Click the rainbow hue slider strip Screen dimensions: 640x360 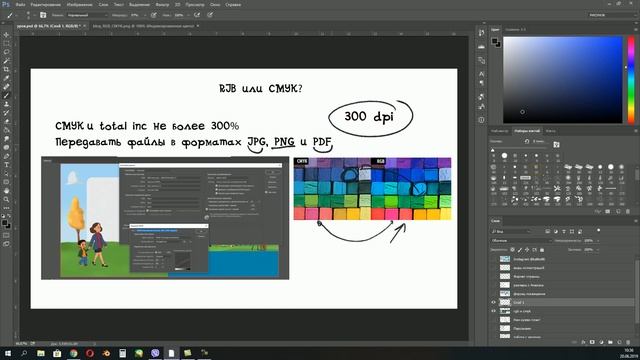point(631,80)
